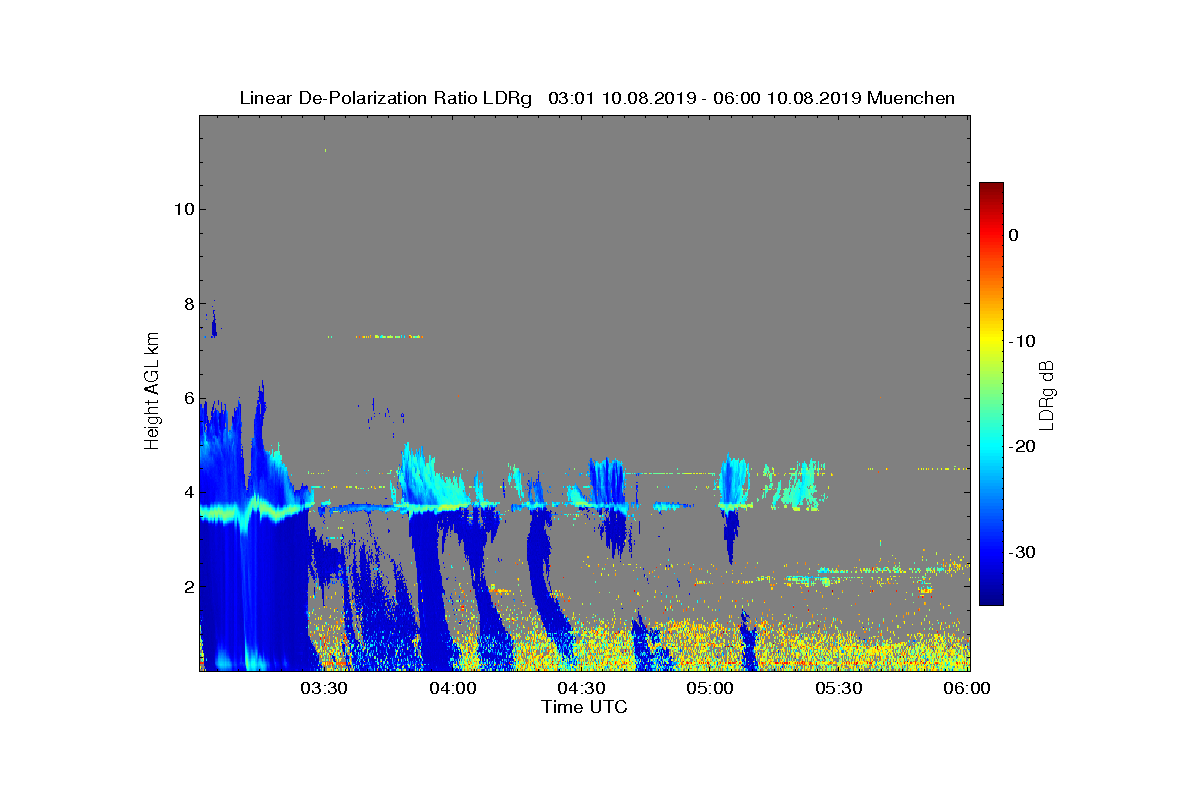Image resolution: width=1200 pixels, height=800 pixels.
Task: Click the dark red top of the colorbar
Action: (x=991, y=188)
